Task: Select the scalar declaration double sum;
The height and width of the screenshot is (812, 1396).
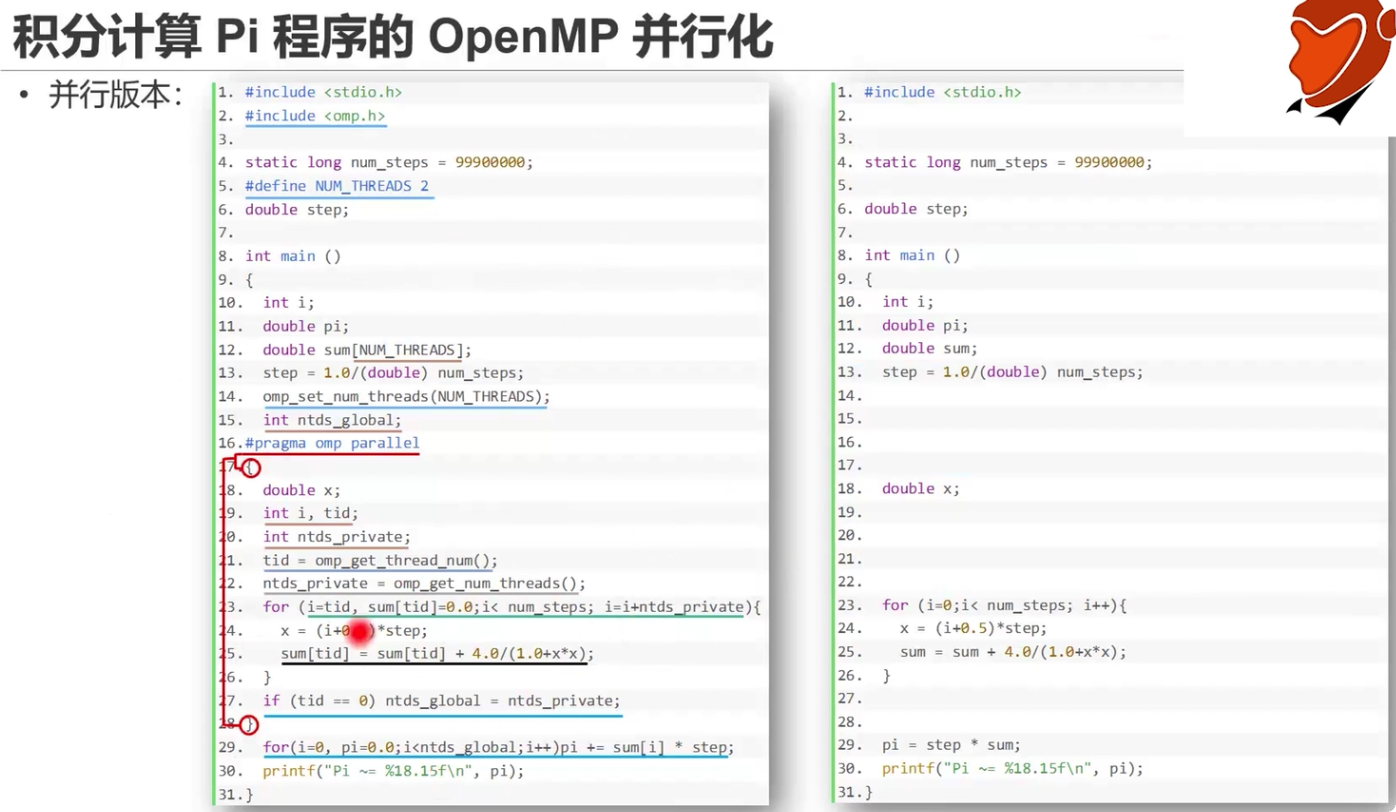Action: [929, 348]
